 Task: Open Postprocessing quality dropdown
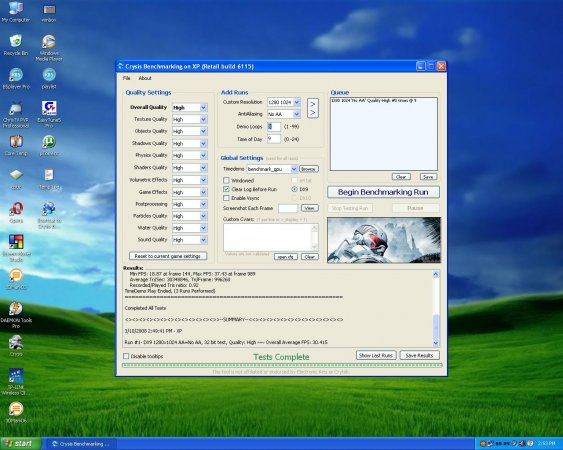(x=204, y=204)
